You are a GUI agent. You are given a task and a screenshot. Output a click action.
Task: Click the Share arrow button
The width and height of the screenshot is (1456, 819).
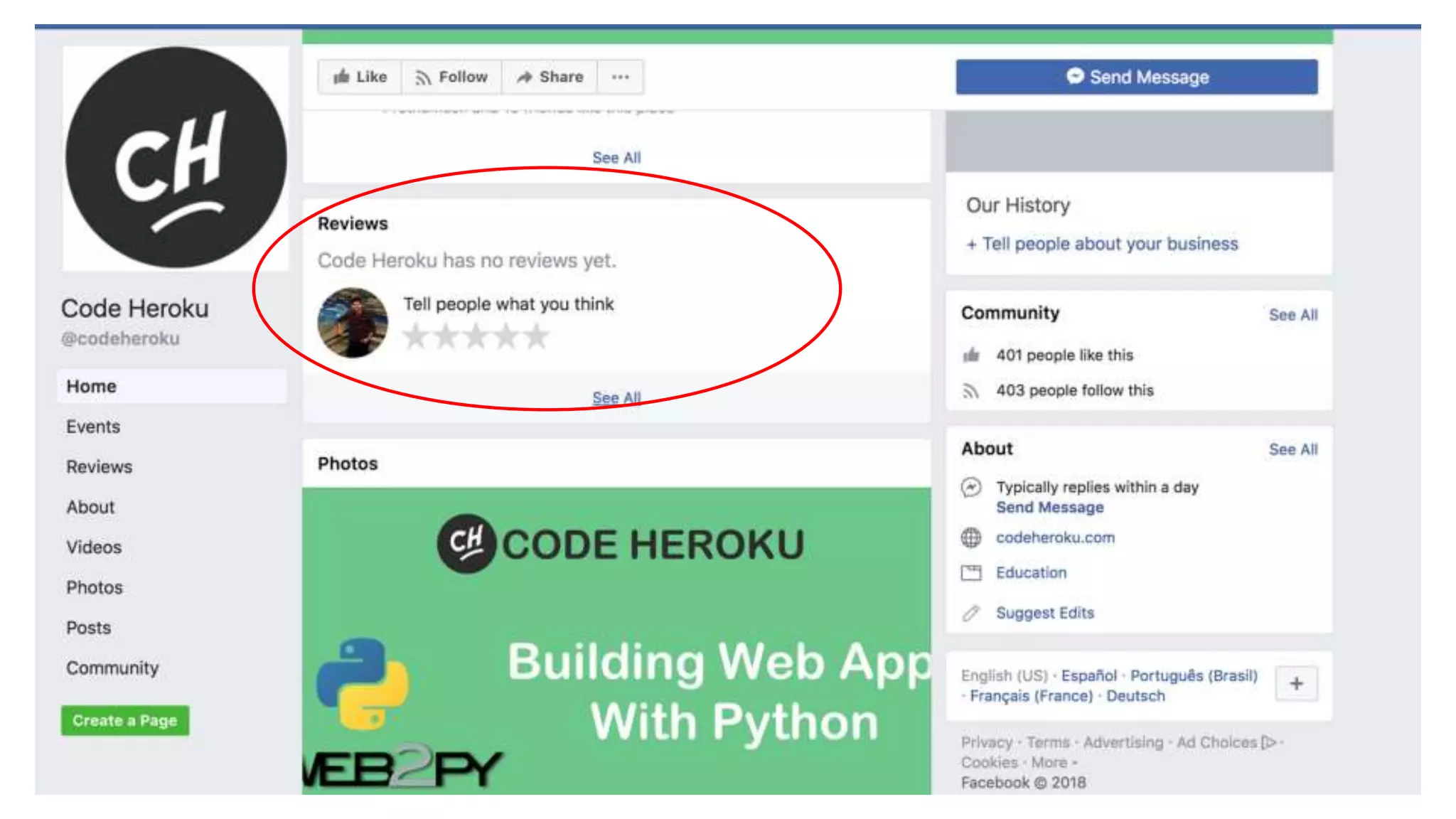pos(550,77)
